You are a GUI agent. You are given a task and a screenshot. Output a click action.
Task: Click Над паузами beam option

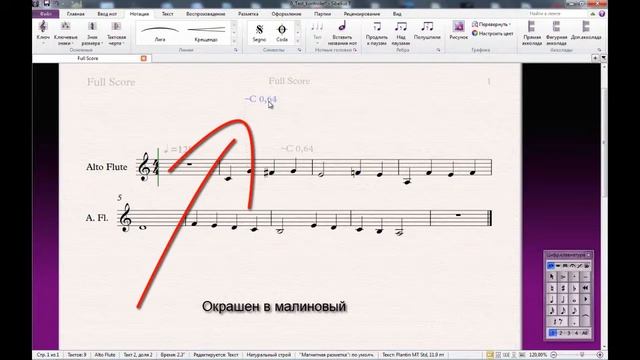[400, 33]
